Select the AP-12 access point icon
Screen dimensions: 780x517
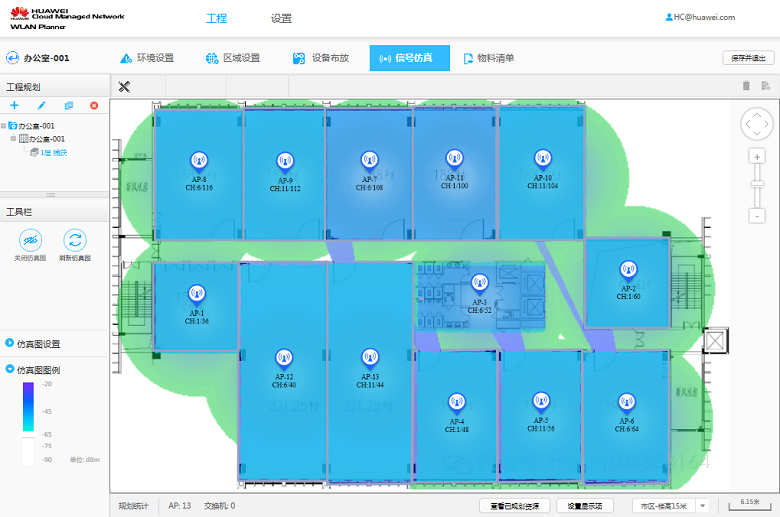click(x=284, y=358)
